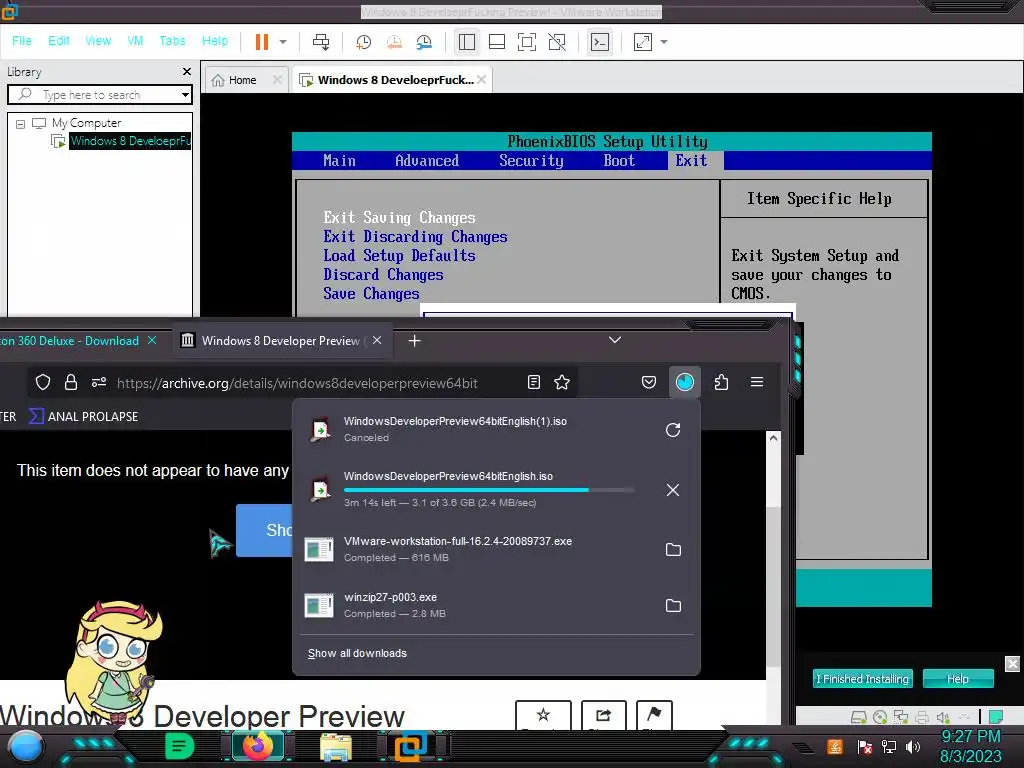This screenshot has width=1024, height=768.
Task: Click the network adapter status icon
Action: [901, 718]
